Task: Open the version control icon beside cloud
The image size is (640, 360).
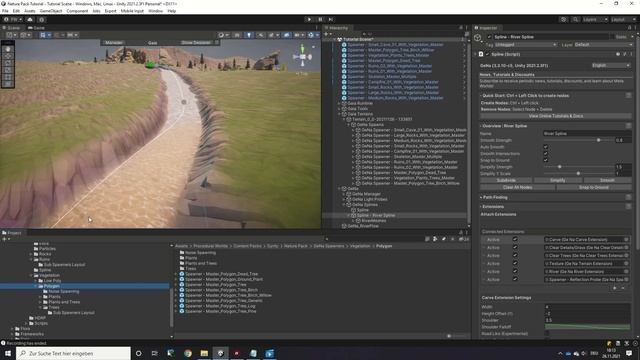Action: click(41, 19)
